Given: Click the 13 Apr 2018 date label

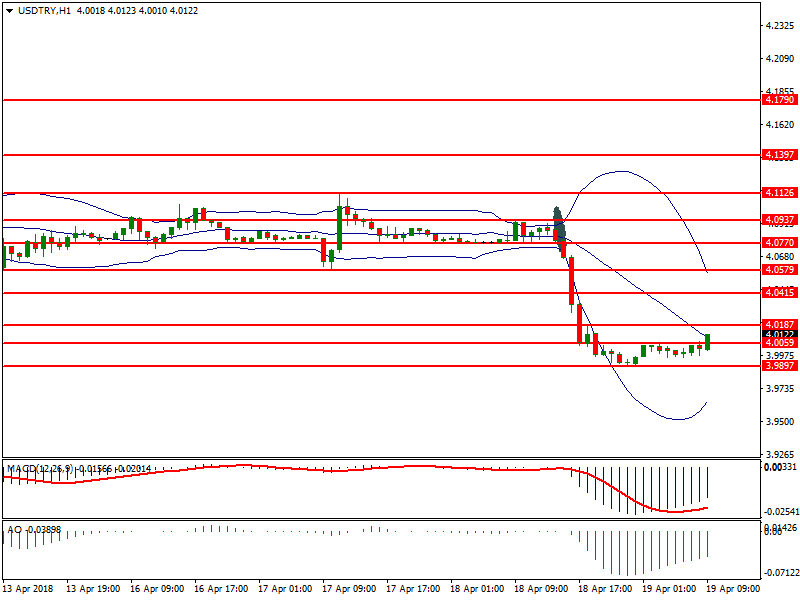Looking at the screenshot, I should 28,589.
